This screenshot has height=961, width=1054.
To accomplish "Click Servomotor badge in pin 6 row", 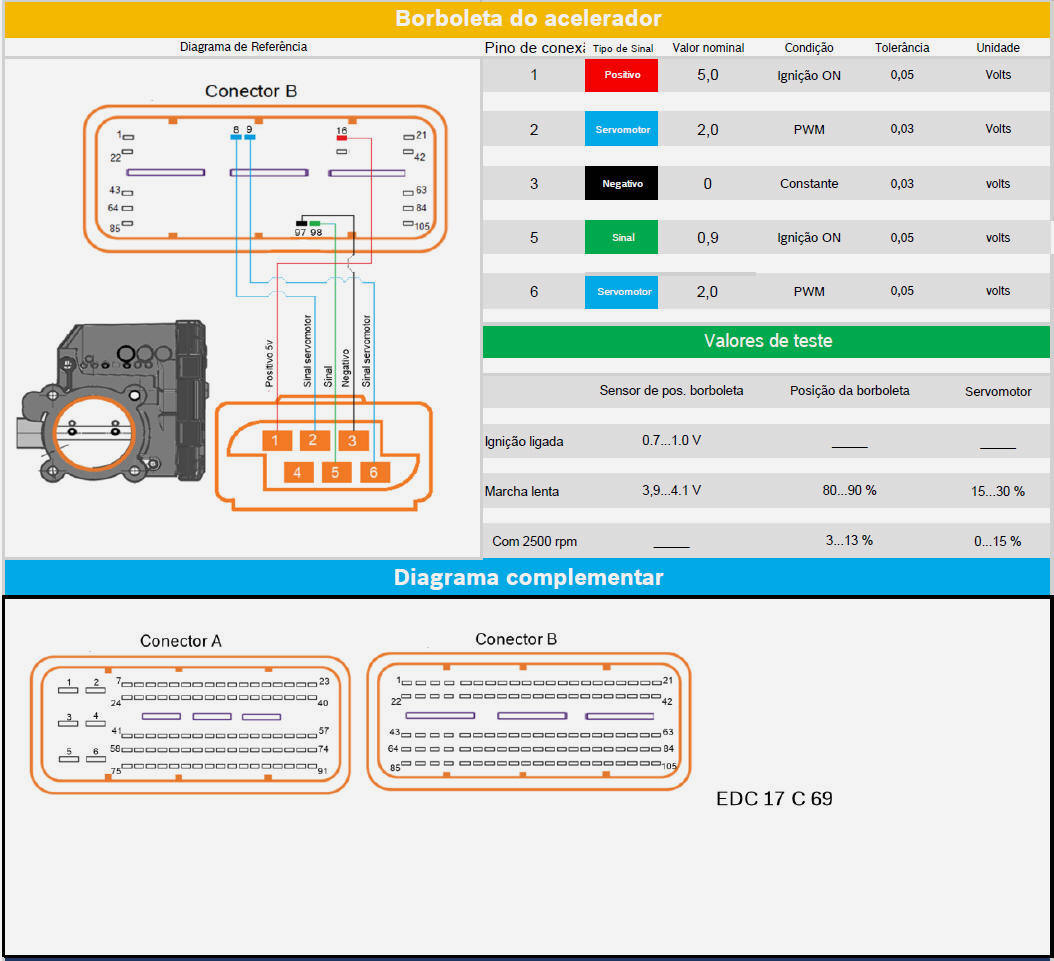I will click(x=621, y=292).
